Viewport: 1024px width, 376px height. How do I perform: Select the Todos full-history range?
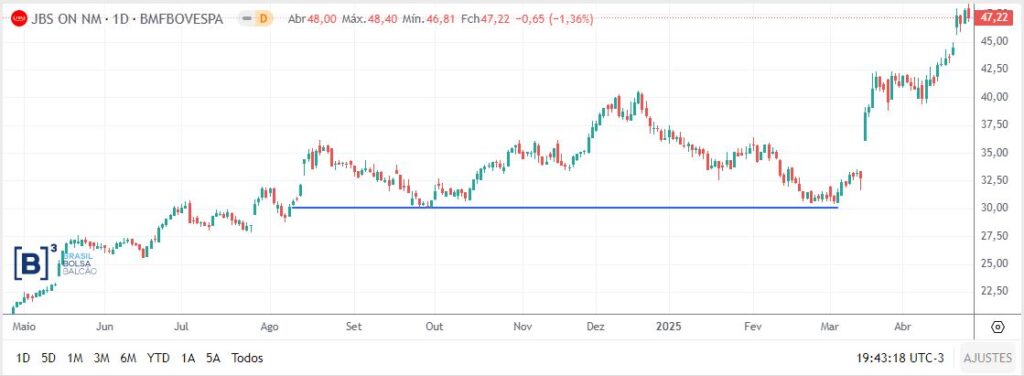point(248,358)
